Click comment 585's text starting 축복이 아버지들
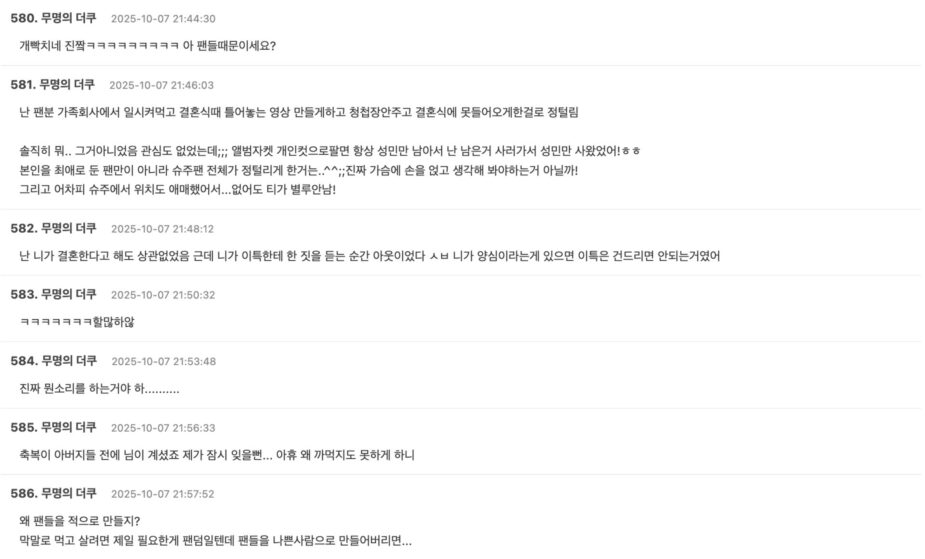Image resolution: width=925 pixels, height=559 pixels. click(217, 455)
